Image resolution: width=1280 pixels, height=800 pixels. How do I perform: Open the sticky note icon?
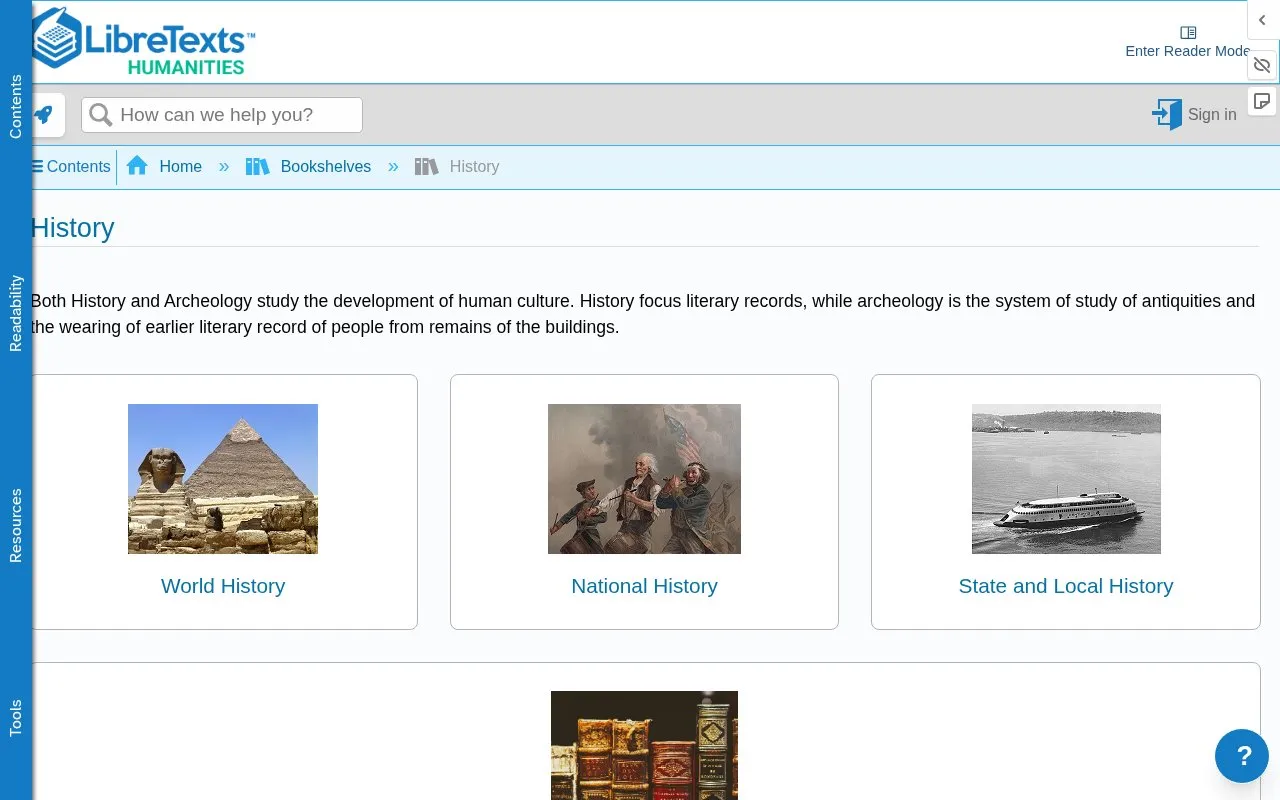point(1262,101)
